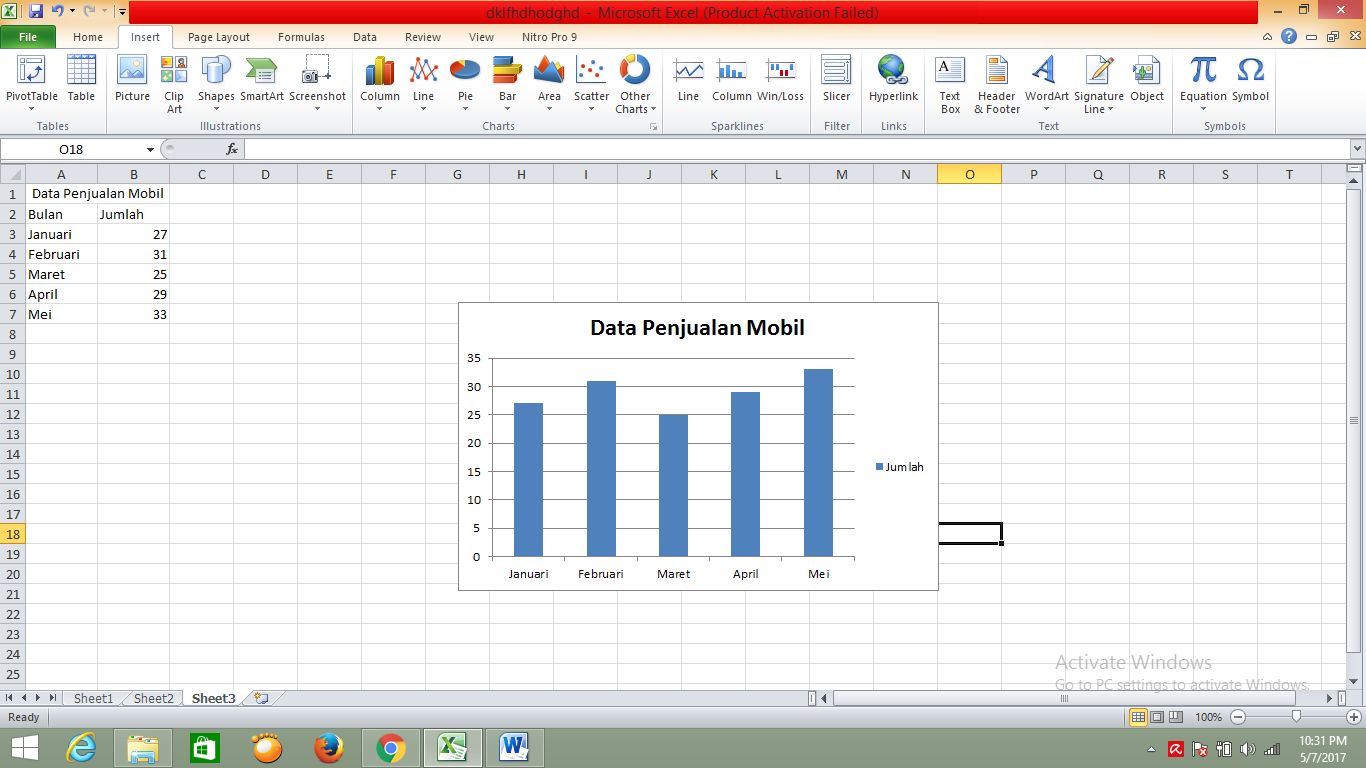Switch to the Formulas tab

[x=301, y=37]
